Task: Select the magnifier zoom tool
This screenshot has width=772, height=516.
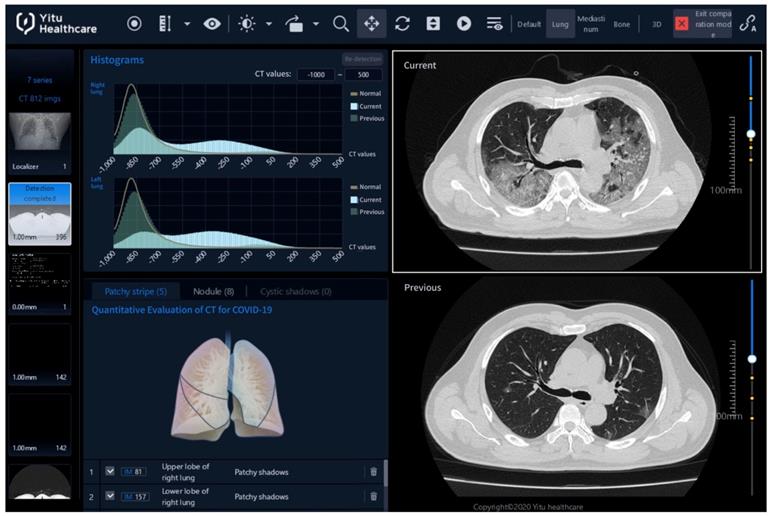Action: (341, 23)
